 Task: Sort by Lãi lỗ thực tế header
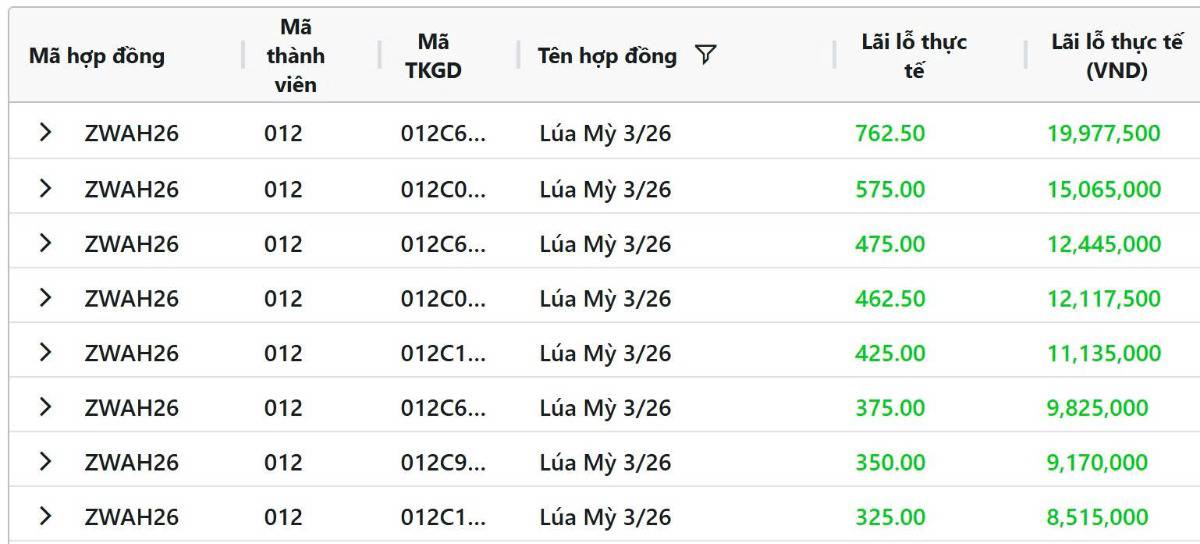point(914,56)
